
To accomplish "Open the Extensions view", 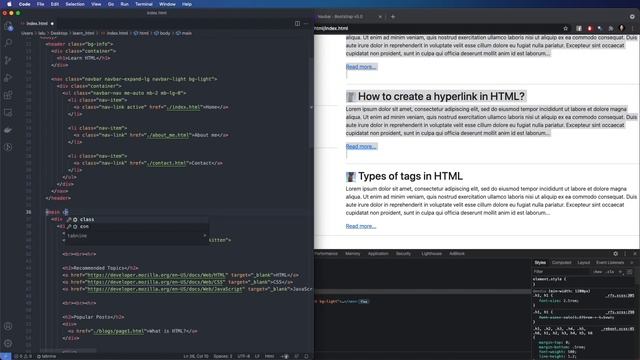I will pos(8,95).
